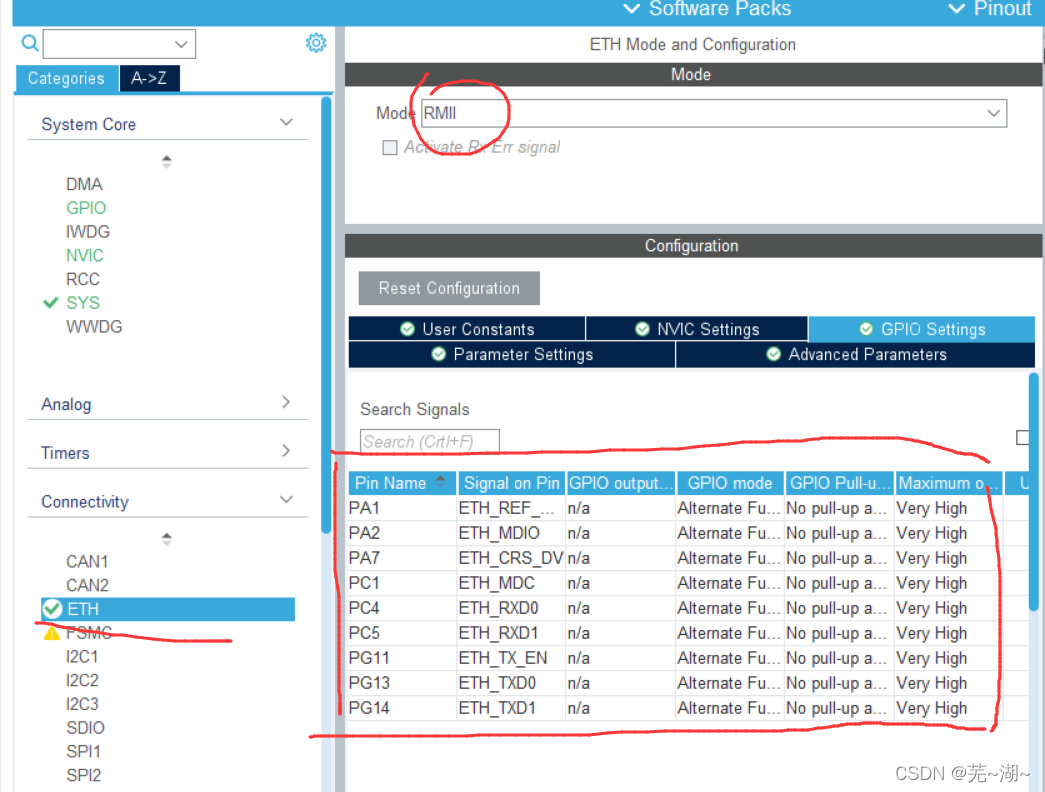The image size is (1045, 792).
Task: Open the Mode dropdown showing RMII
Action: pos(714,113)
